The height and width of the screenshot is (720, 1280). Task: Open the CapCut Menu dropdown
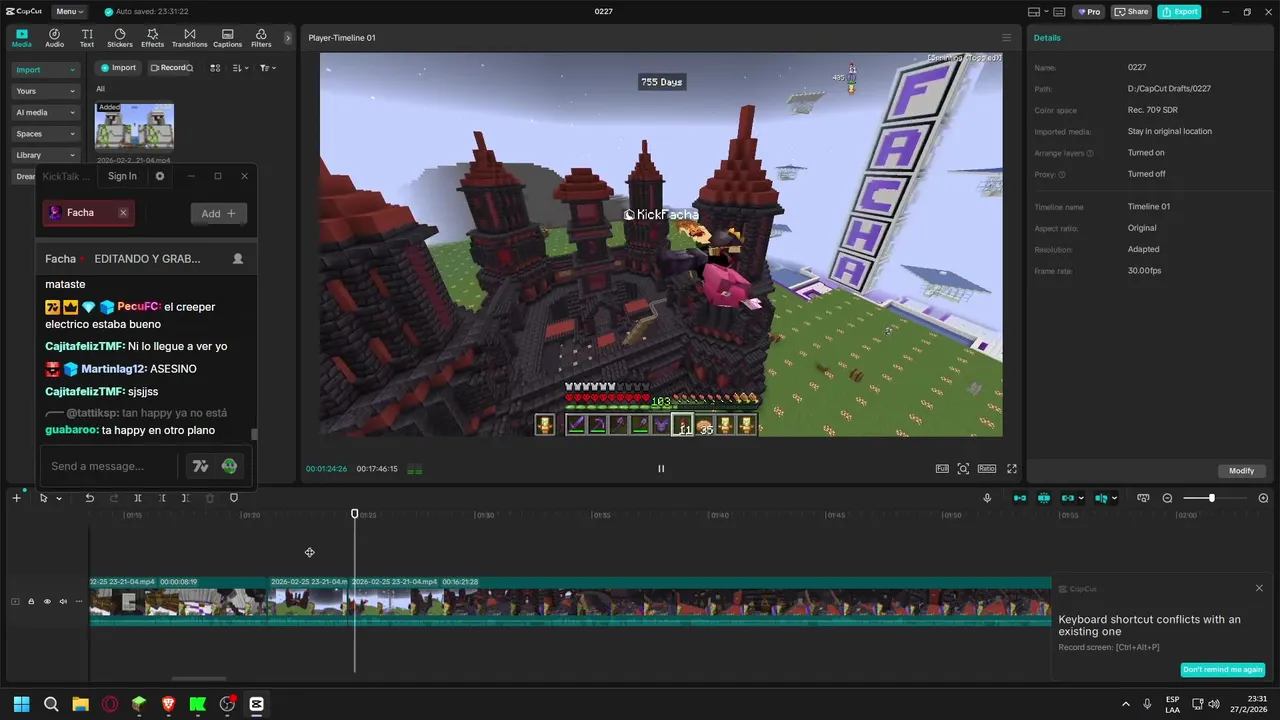[69, 12]
